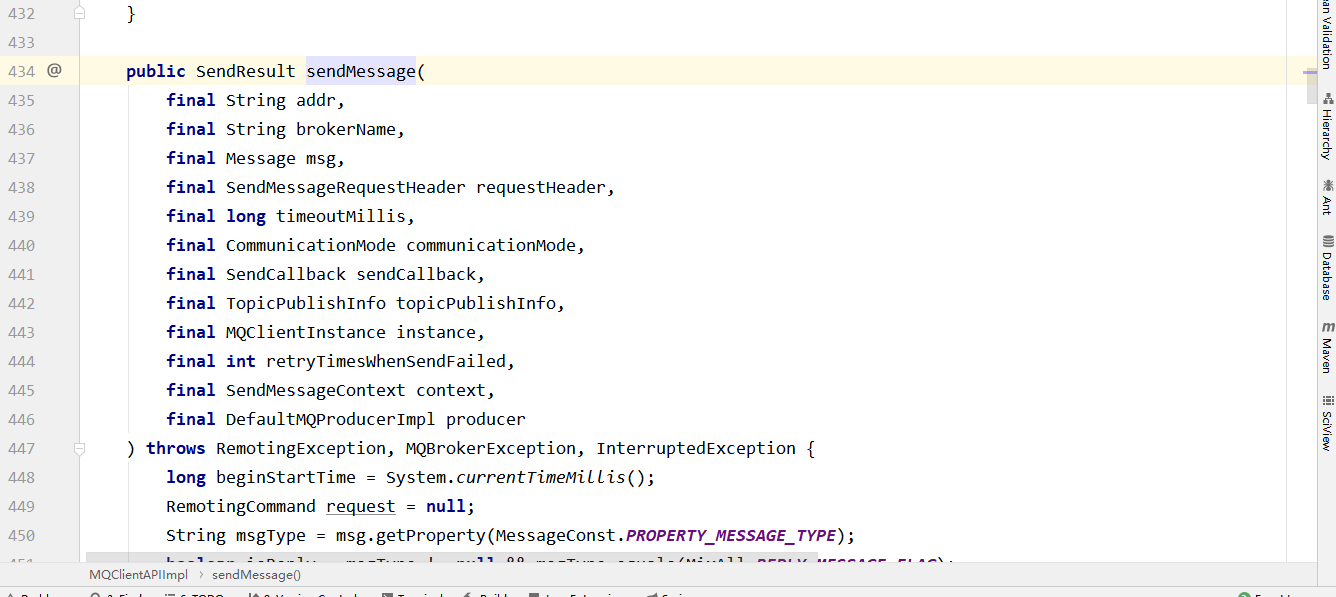Select sendMessage() in the breadcrumb bar

pos(256,574)
